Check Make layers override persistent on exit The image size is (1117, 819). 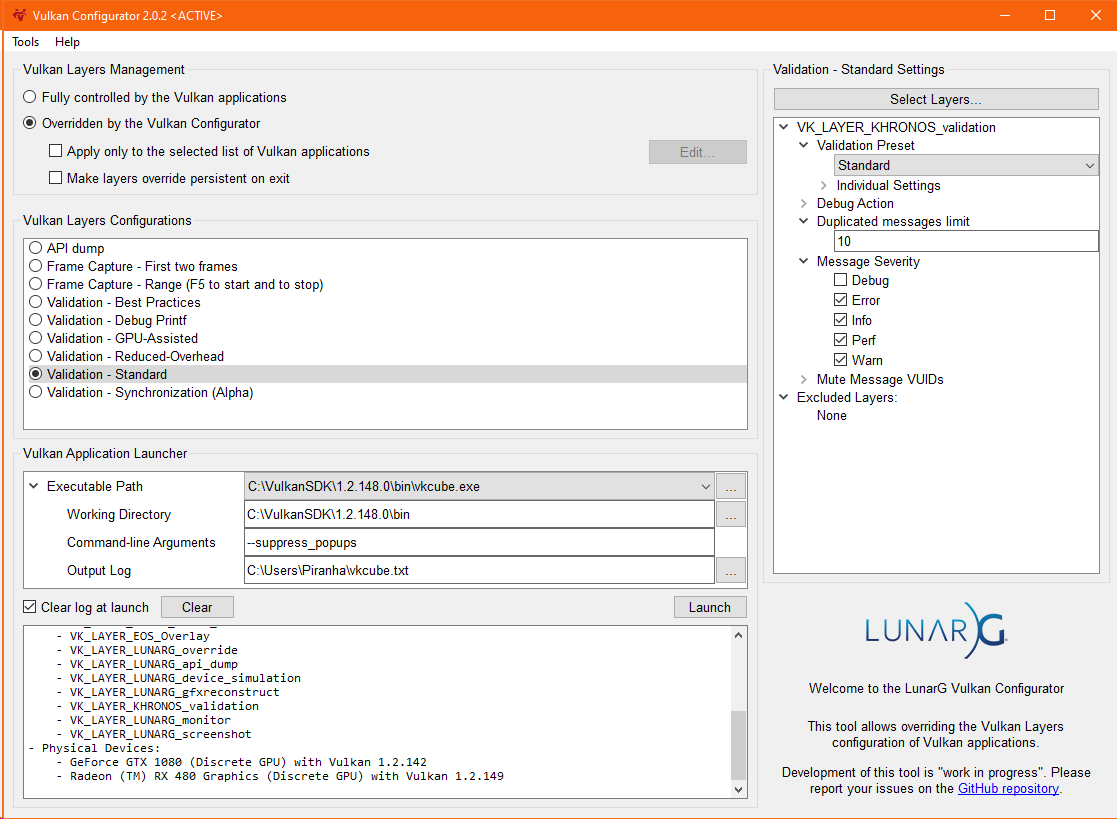tap(56, 178)
